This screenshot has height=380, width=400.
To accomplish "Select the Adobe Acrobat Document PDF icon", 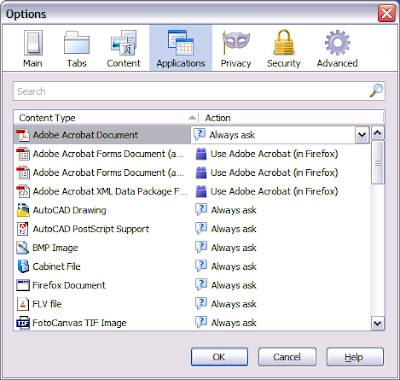I will pos(23,135).
